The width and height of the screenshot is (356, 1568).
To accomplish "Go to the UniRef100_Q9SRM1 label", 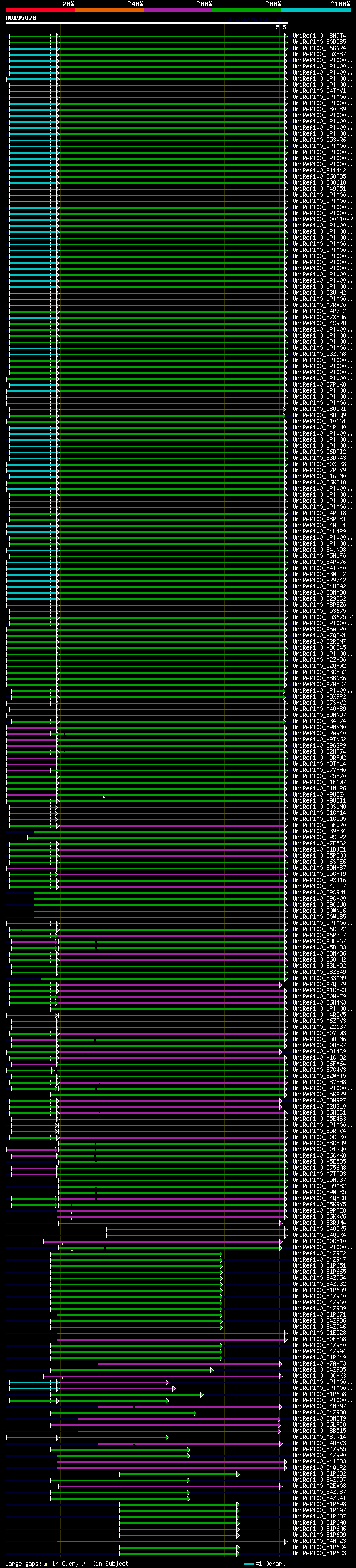I will 319,892.
